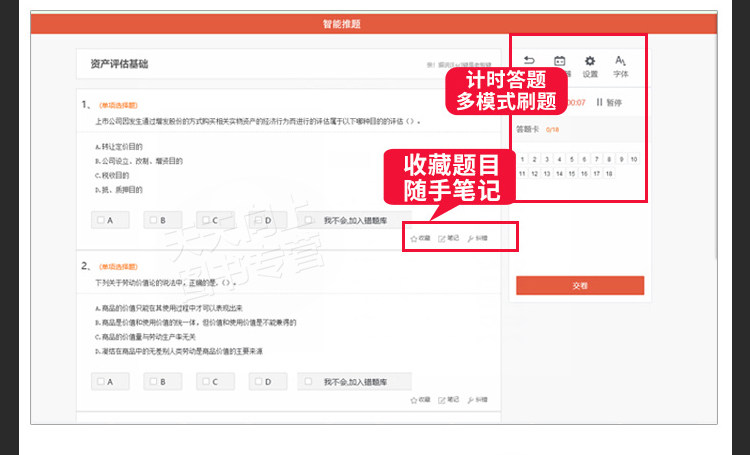
Task: Click question 2 option D starting with 凝结在商品中
Action: pos(179,351)
